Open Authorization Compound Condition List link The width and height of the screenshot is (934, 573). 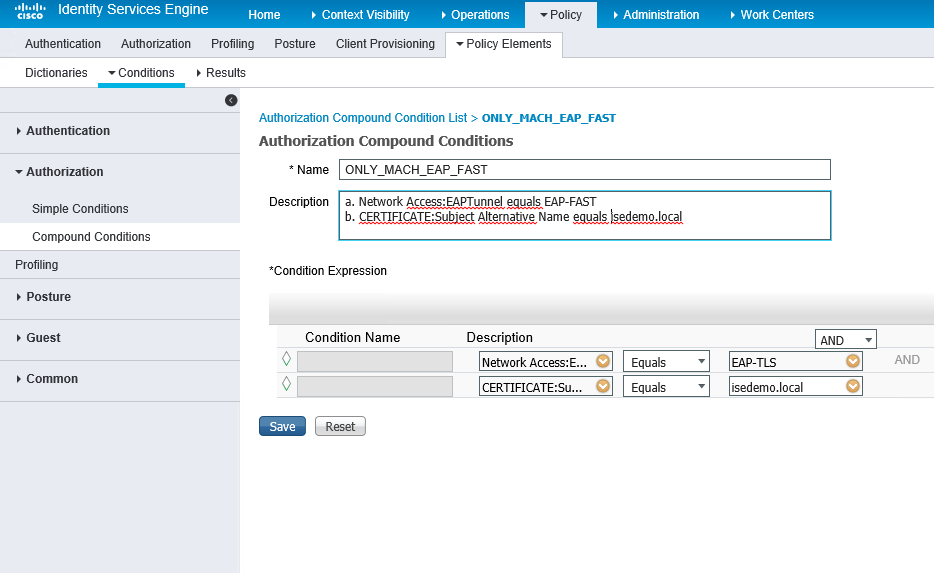click(363, 118)
